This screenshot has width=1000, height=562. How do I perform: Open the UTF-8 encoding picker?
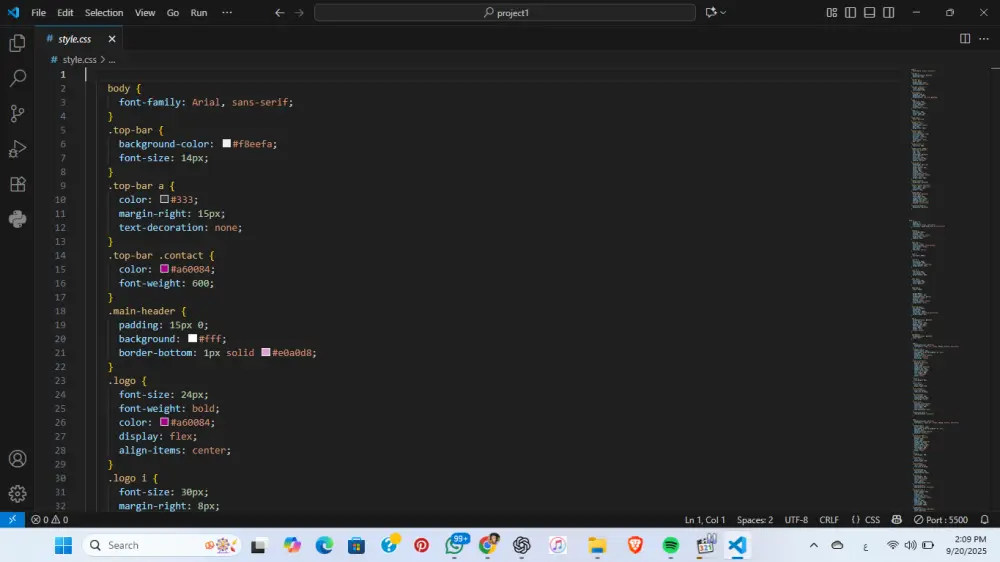[x=796, y=519]
